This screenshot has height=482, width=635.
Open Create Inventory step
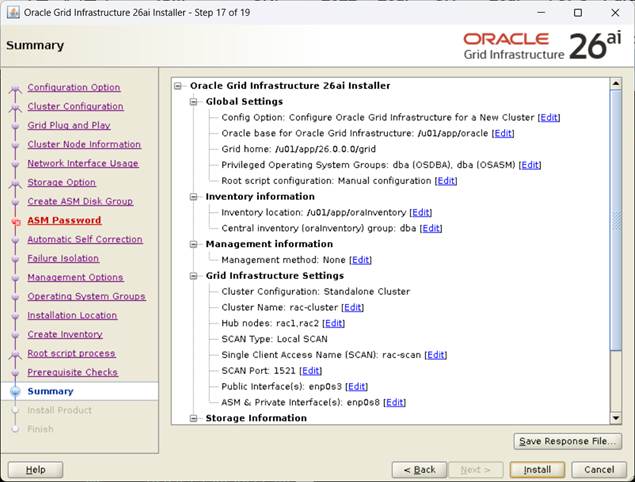[65, 335]
